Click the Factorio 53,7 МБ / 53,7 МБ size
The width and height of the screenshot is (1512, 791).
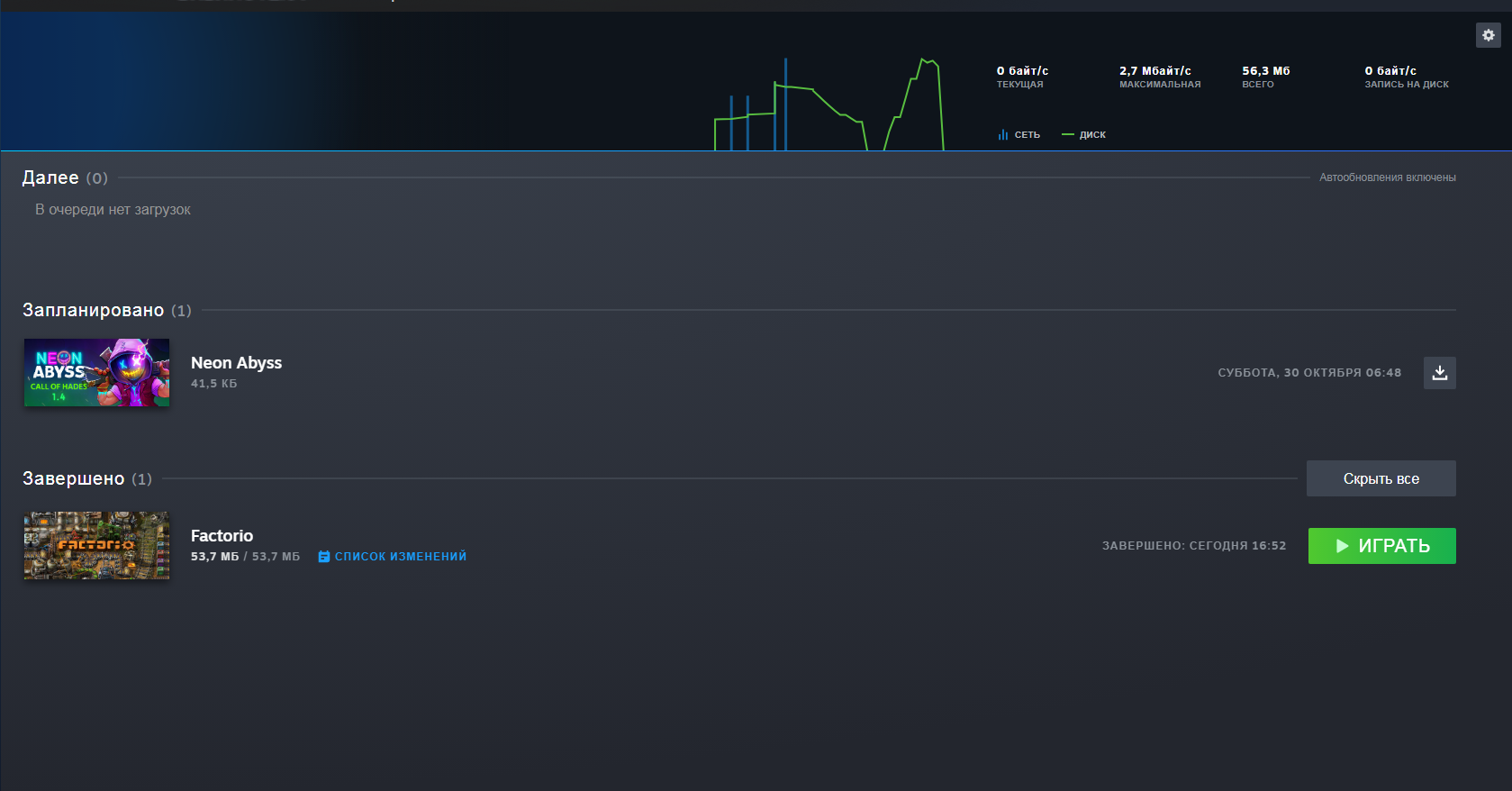245,557
